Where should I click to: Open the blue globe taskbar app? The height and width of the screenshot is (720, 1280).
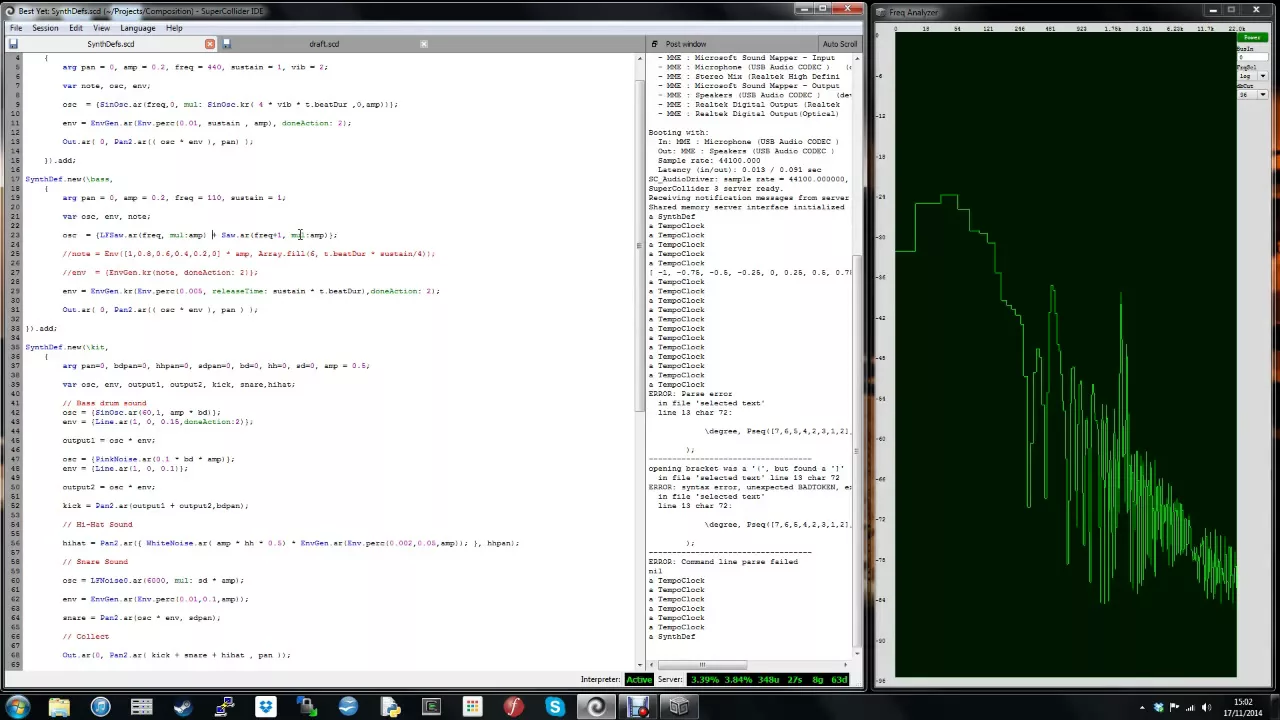(x=348, y=707)
